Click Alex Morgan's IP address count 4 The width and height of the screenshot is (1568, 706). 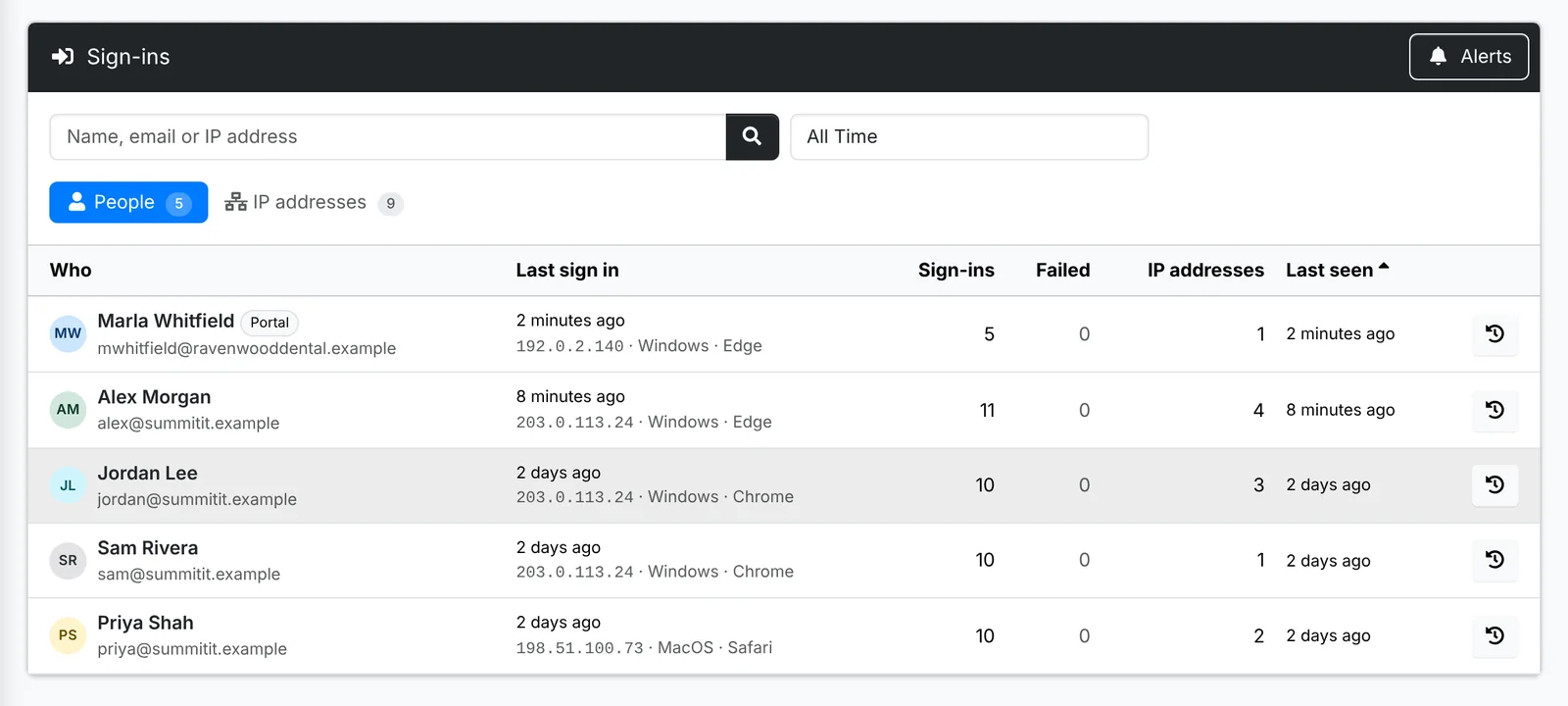tap(1258, 410)
